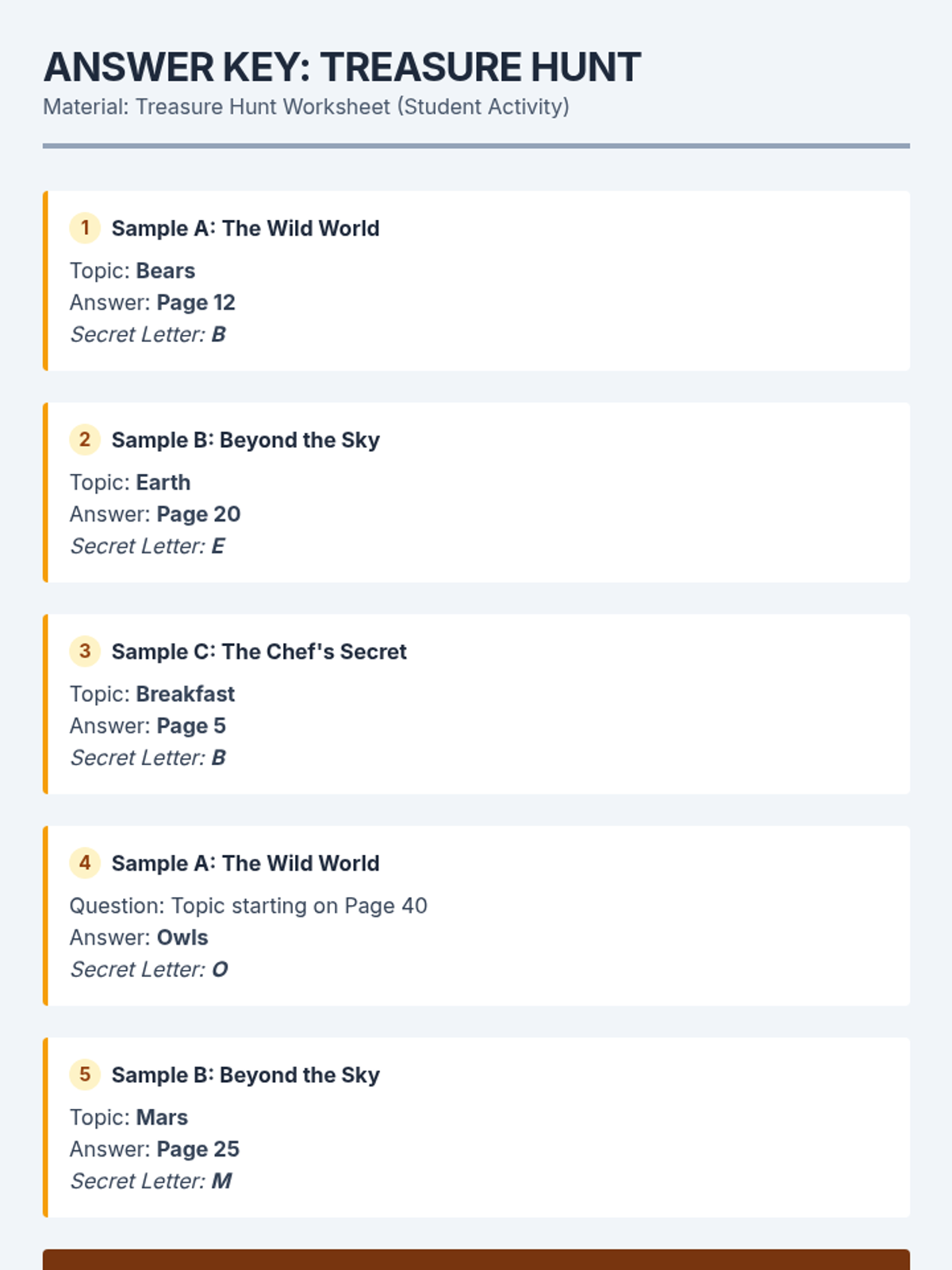
Task: Click the Material: Treasure Hunt Worksheet subtitle
Action: tap(306, 107)
